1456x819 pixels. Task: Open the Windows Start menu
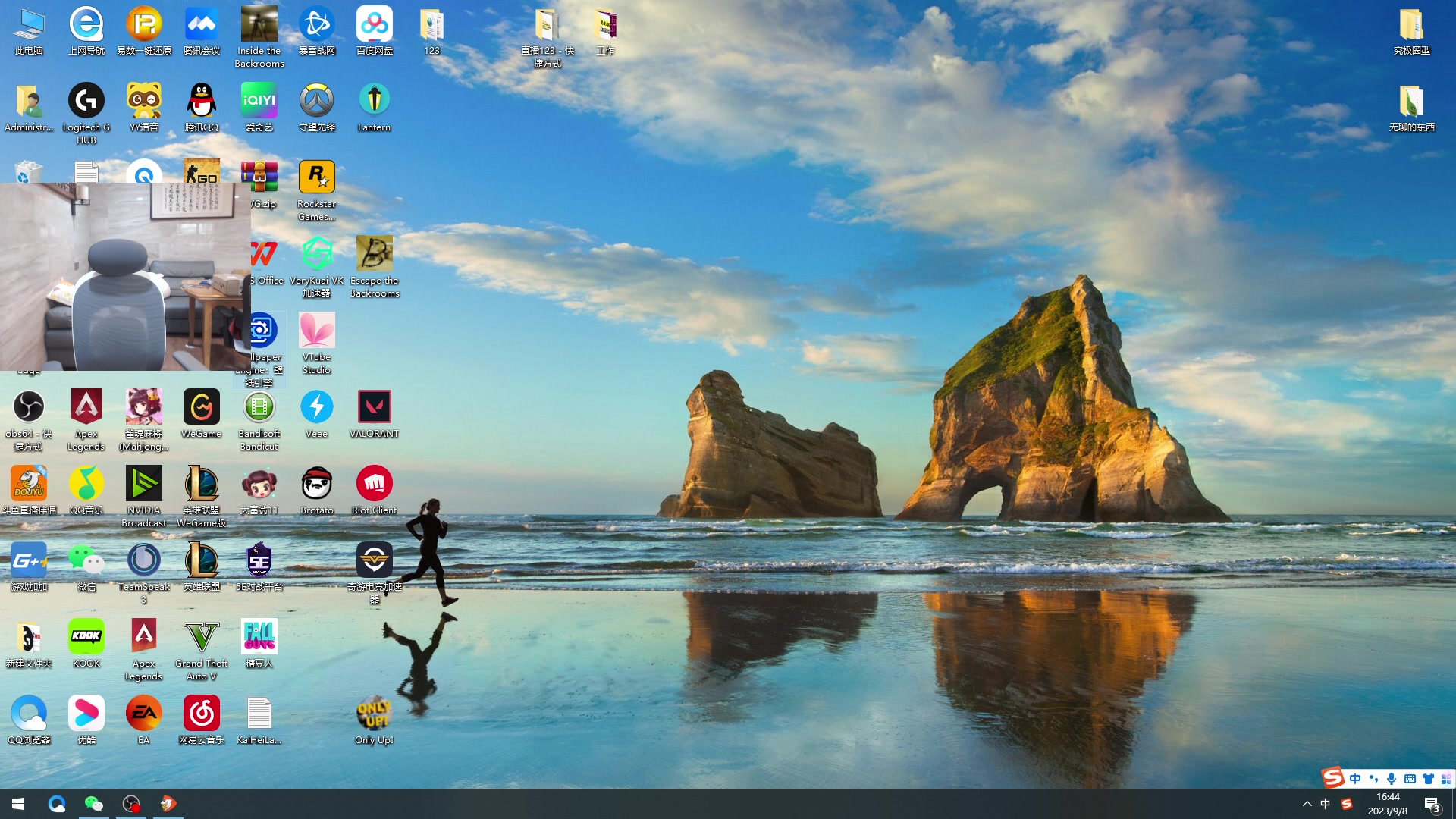(18, 804)
